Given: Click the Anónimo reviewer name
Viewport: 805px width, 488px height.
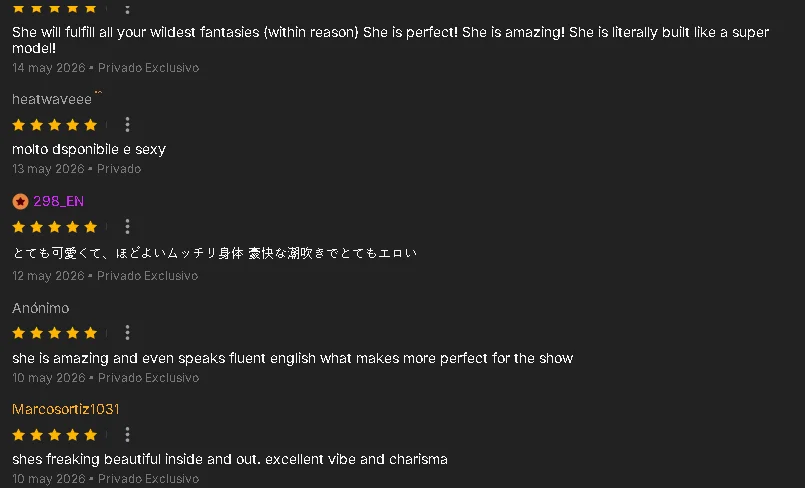Looking at the screenshot, I should (x=41, y=308).
